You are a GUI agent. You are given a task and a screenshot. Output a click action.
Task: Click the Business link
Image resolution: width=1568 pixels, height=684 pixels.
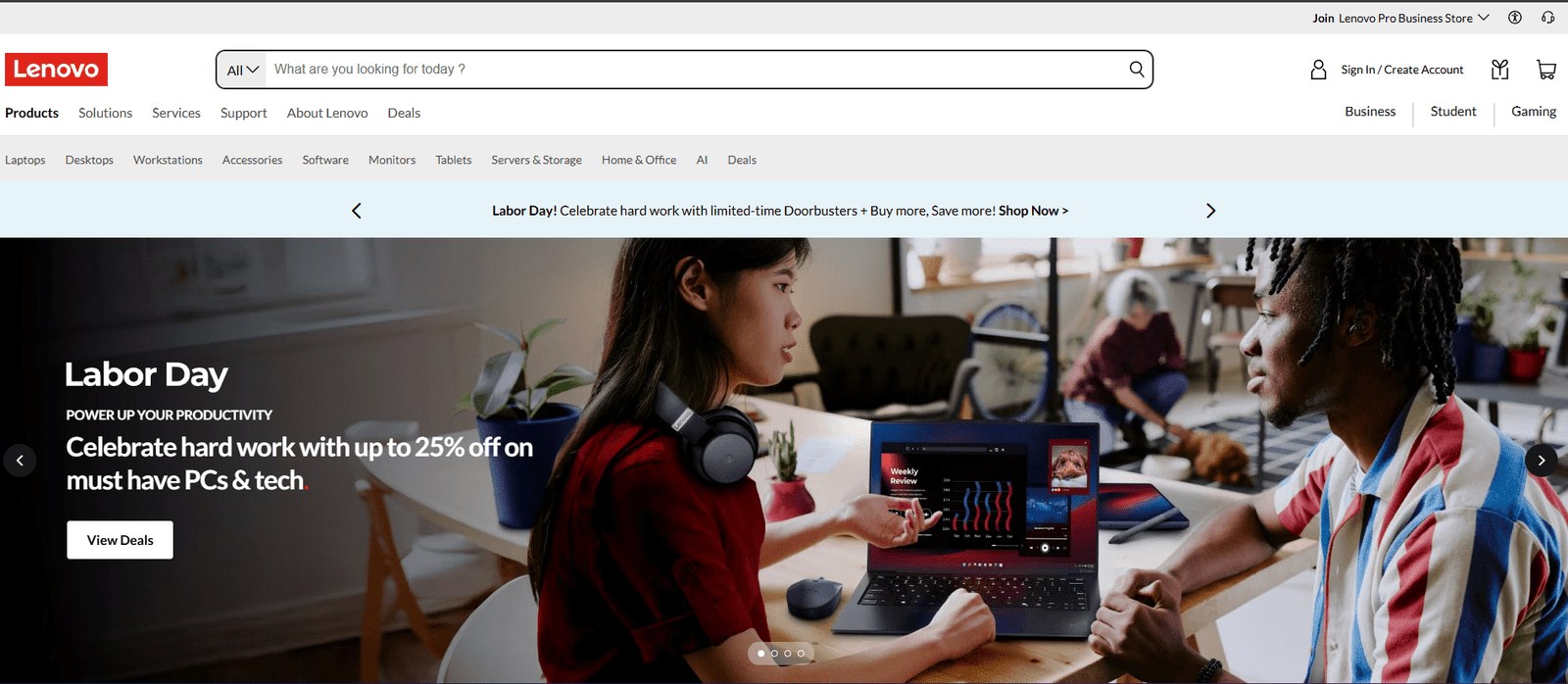(1370, 112)
